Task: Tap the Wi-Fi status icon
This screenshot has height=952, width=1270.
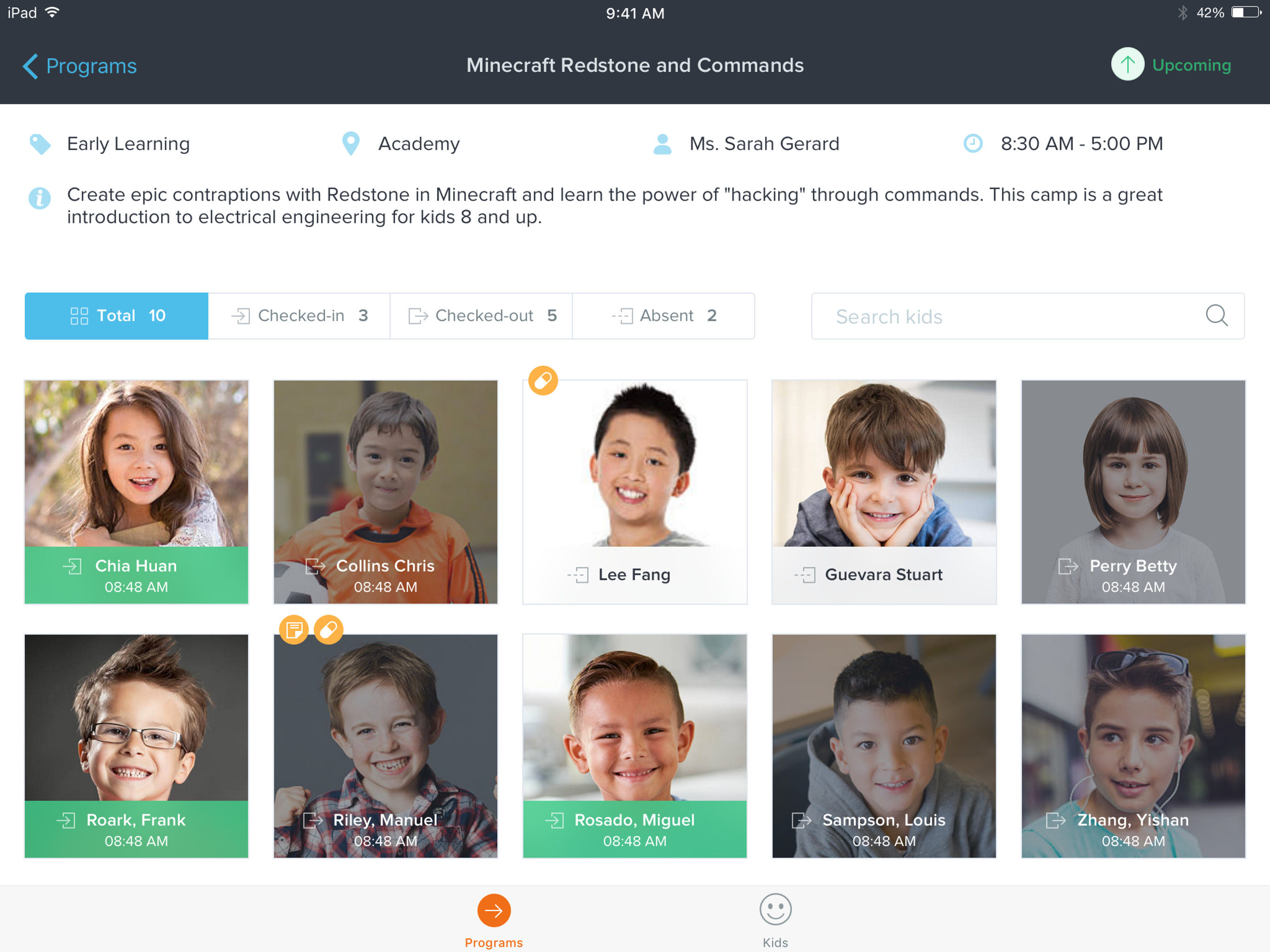Action: (52, 12)
